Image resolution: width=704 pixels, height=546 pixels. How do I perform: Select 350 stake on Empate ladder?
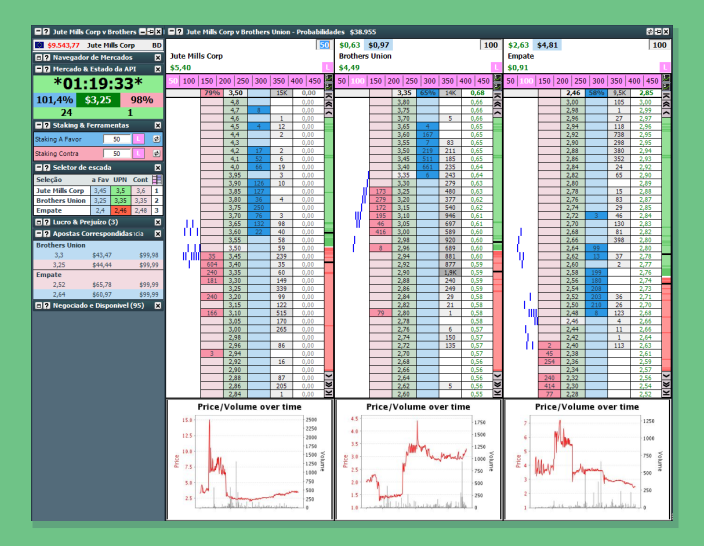point(616,81)
